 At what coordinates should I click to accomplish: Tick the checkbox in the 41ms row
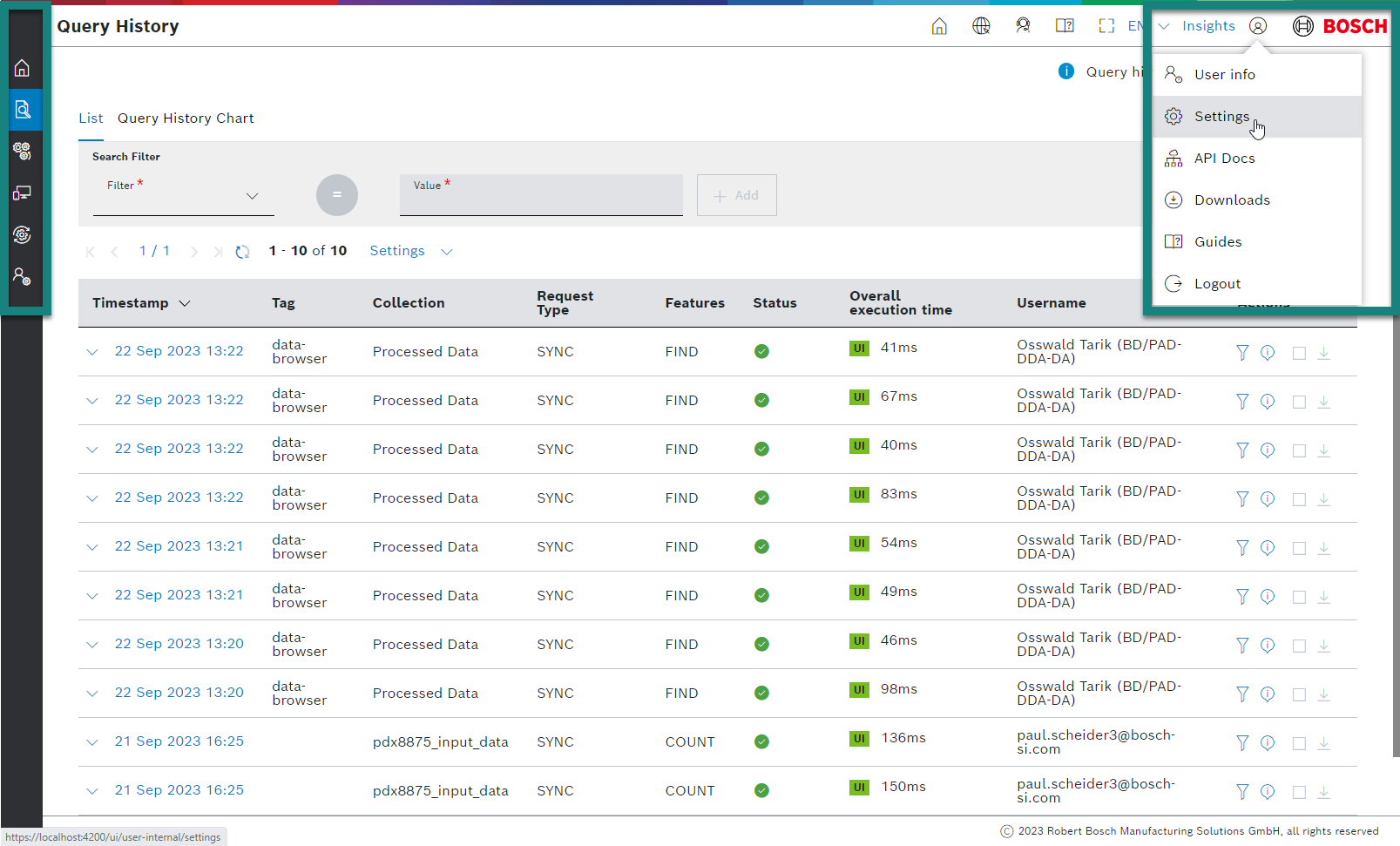click(1299, 353)
